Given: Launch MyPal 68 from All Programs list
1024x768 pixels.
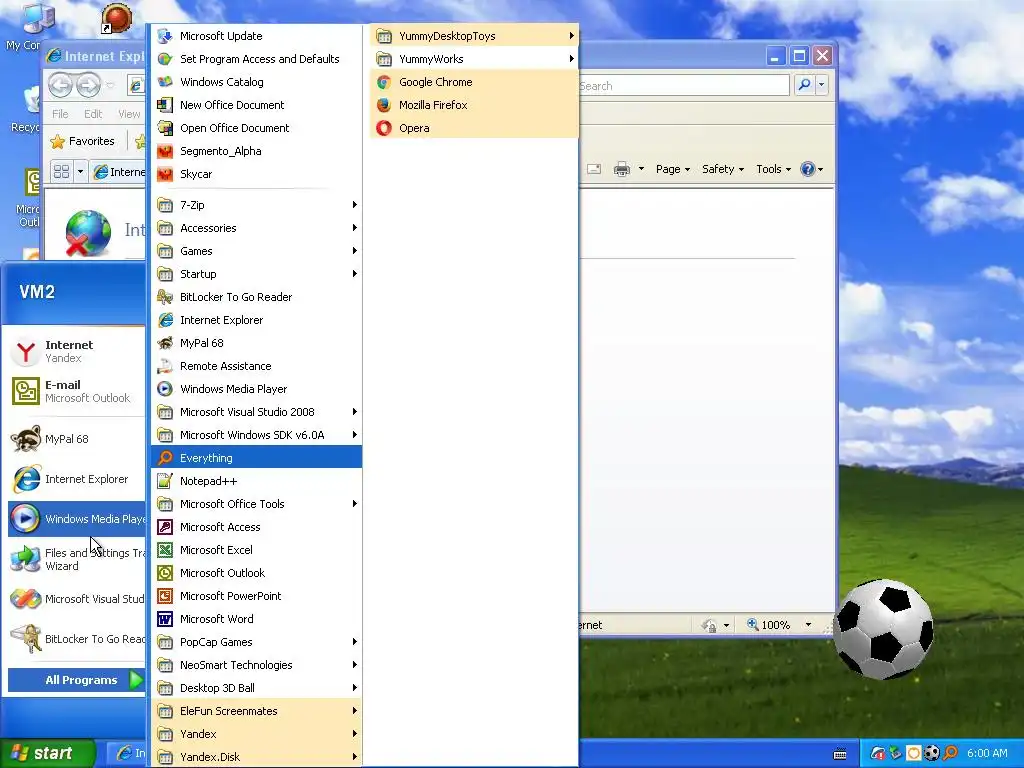Looking at the screenshot, I should point(256,343).
